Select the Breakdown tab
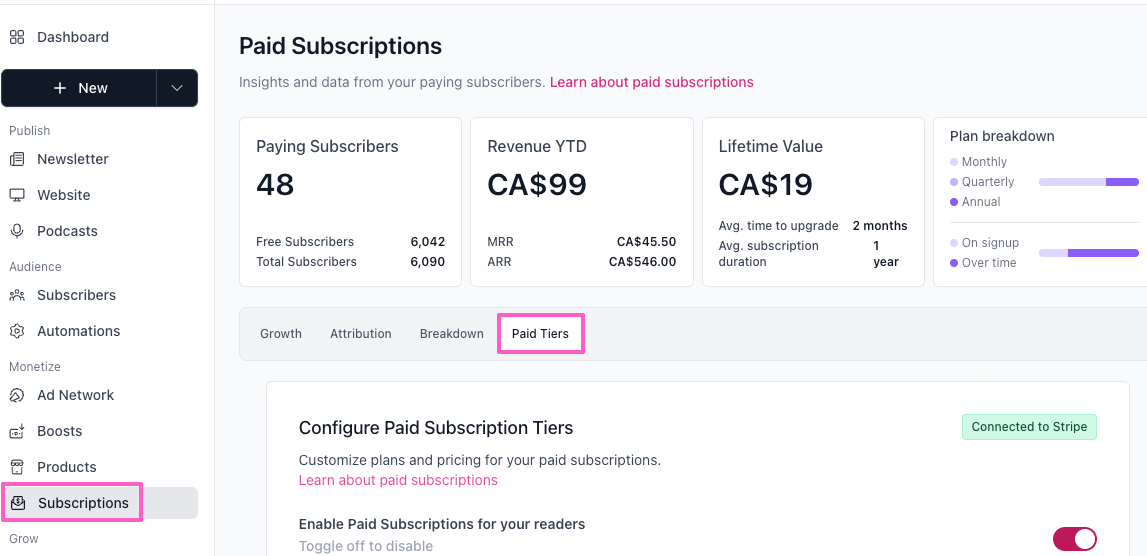The height and width of the screenshot is (556, 1147). [x=452, y=334]
